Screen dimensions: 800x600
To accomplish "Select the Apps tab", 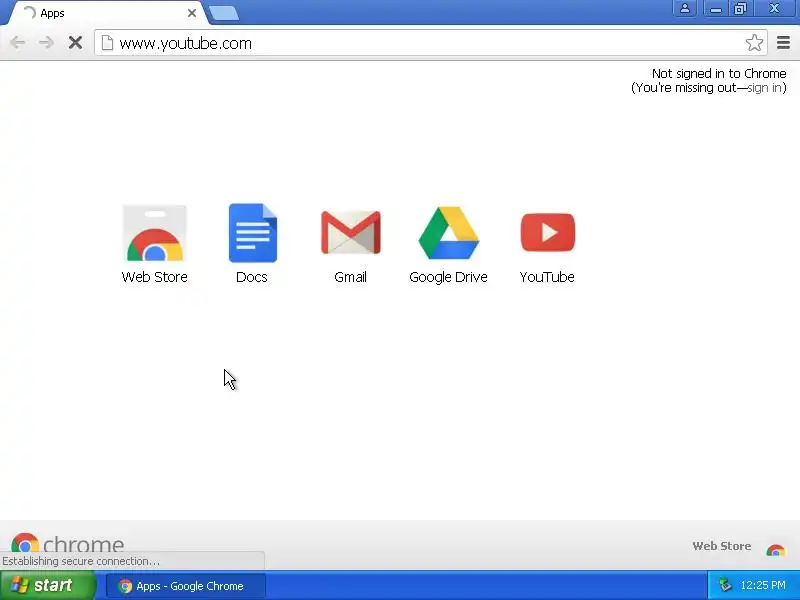I will click(107, 13).
